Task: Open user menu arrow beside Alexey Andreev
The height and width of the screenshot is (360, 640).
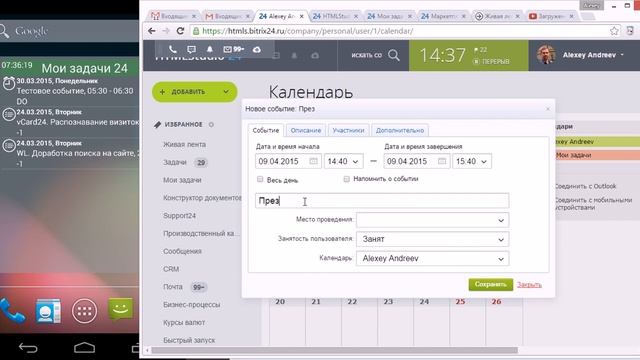Action: coord(622,55)
